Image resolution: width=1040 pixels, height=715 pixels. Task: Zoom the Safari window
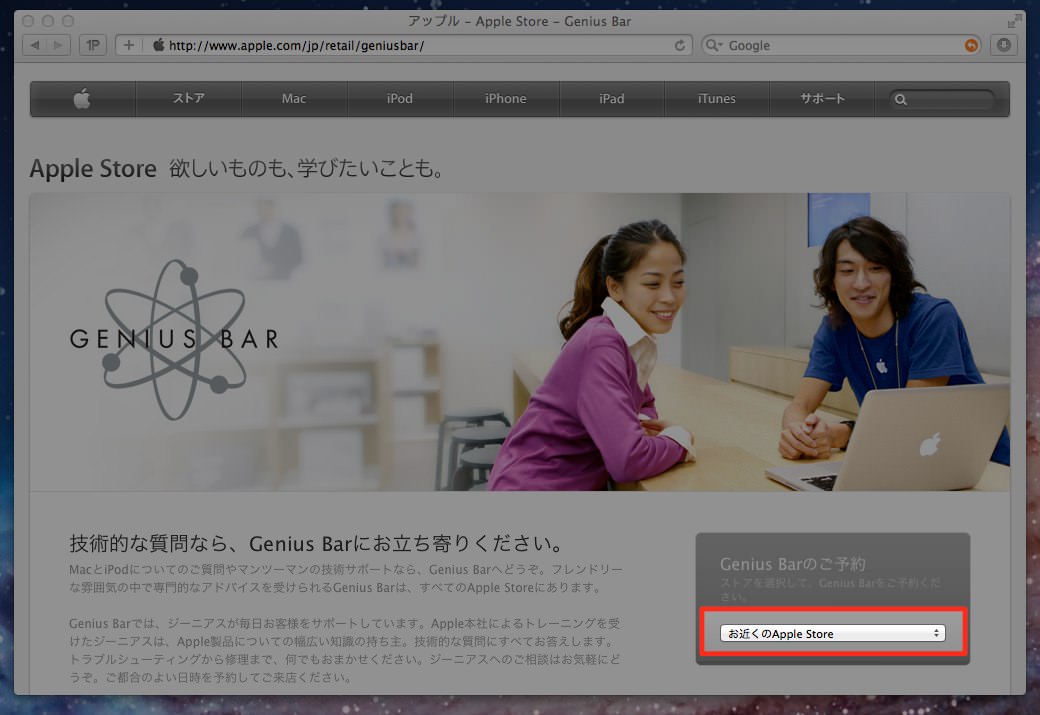[68, 21]
